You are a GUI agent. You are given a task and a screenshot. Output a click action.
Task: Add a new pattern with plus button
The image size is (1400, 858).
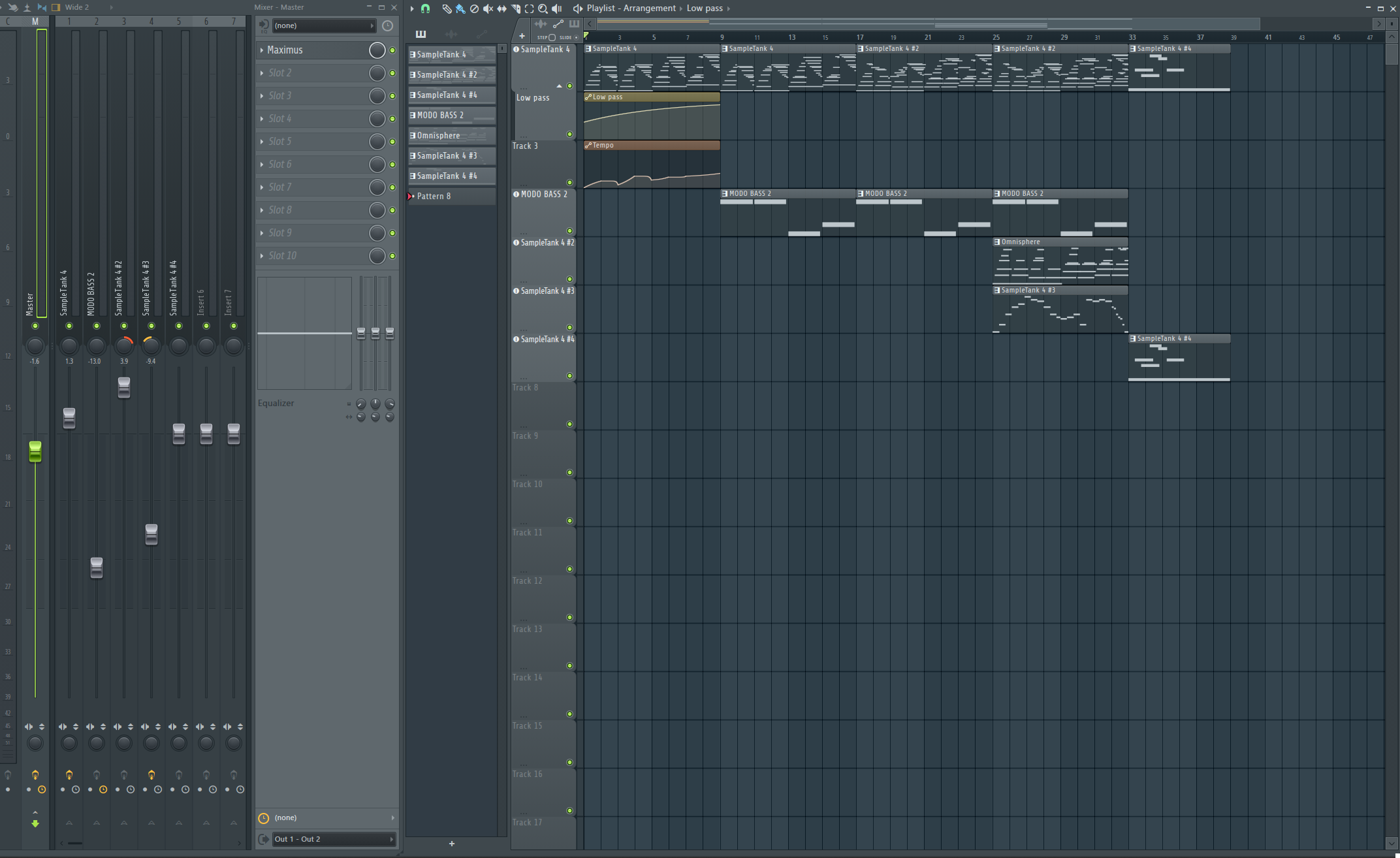coord(451,844)
